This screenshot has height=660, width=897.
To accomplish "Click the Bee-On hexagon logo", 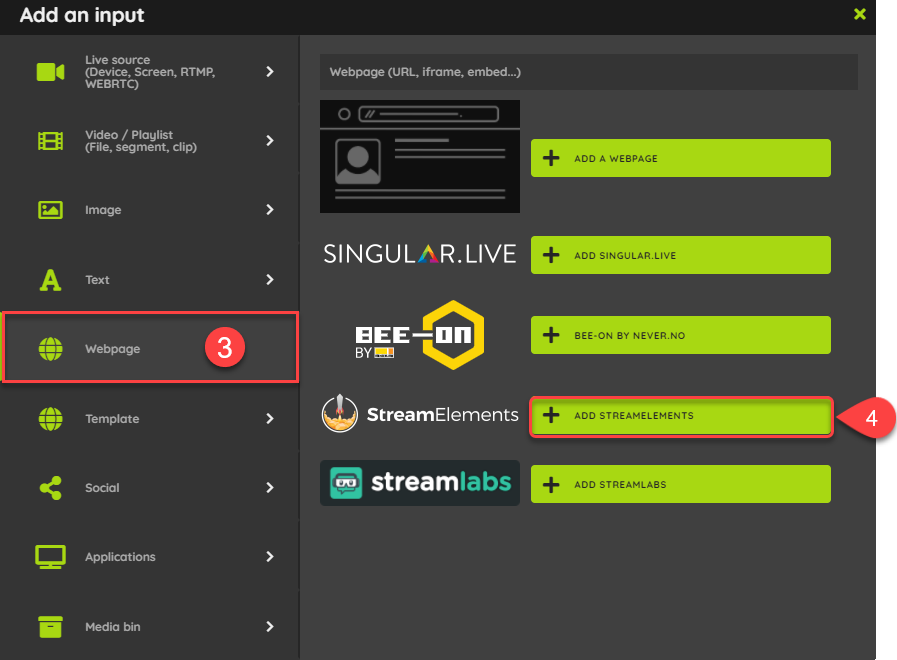I will click(453, 335).
